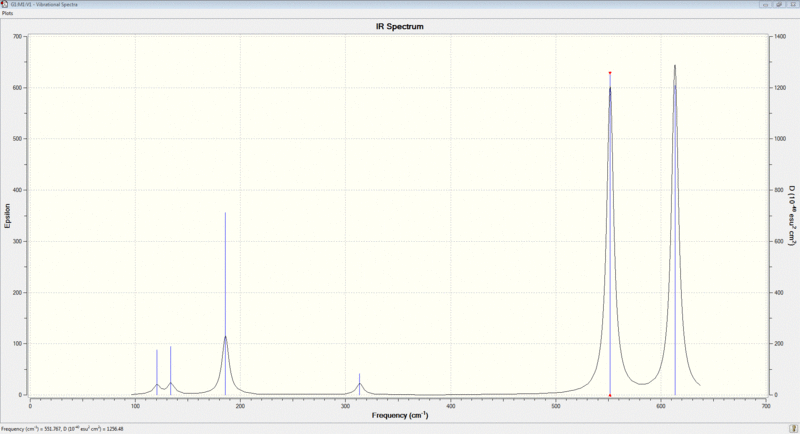800x434 pixels.
Task: Close the Vibrational Spectra window
Action: coord(793,4)
